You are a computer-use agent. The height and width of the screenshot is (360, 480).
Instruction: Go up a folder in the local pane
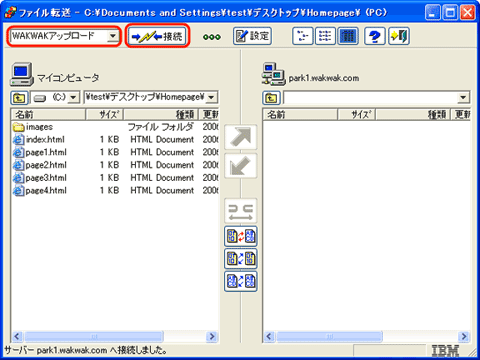[19, 98]
